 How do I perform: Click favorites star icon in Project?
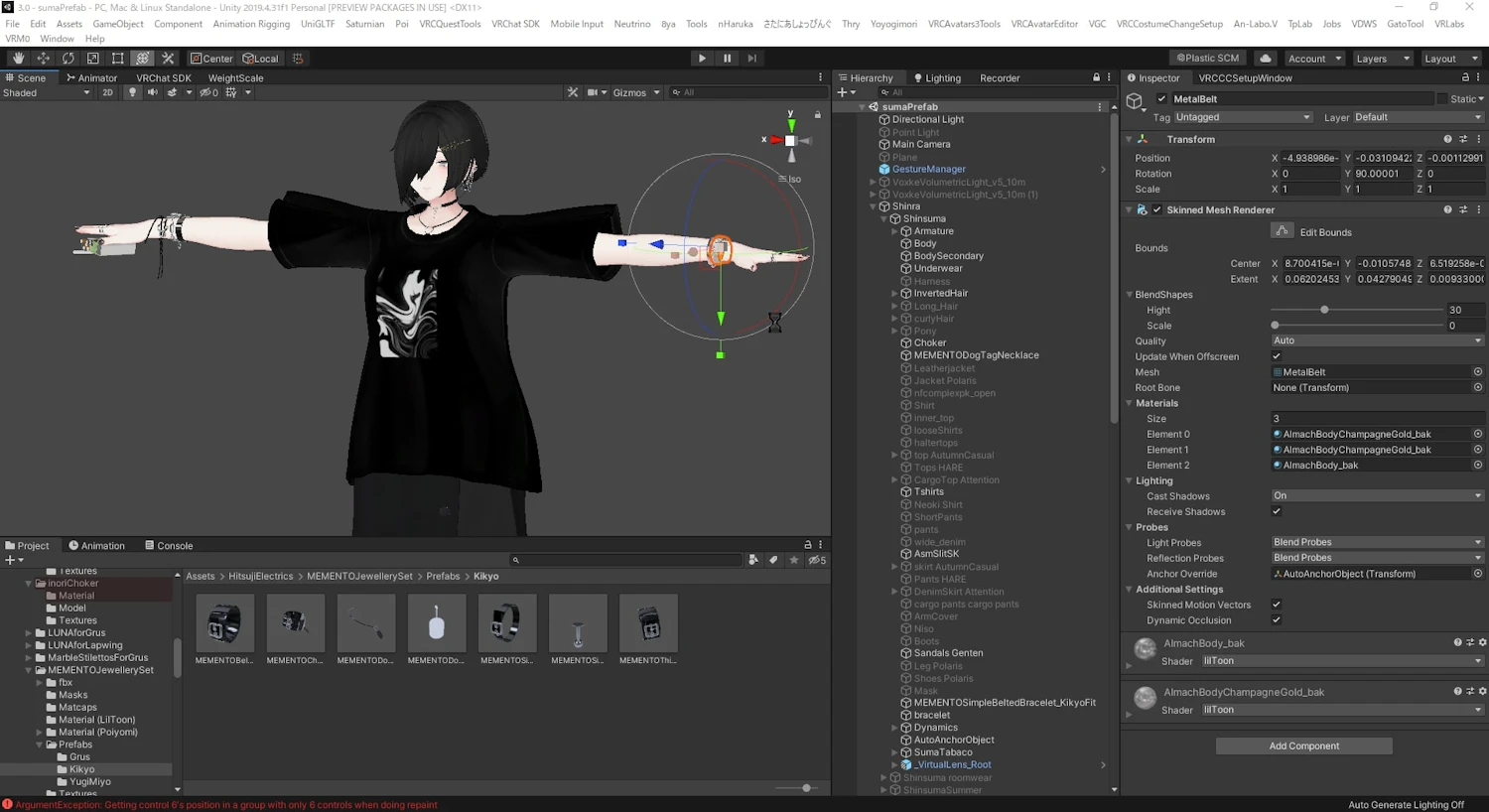793,560
